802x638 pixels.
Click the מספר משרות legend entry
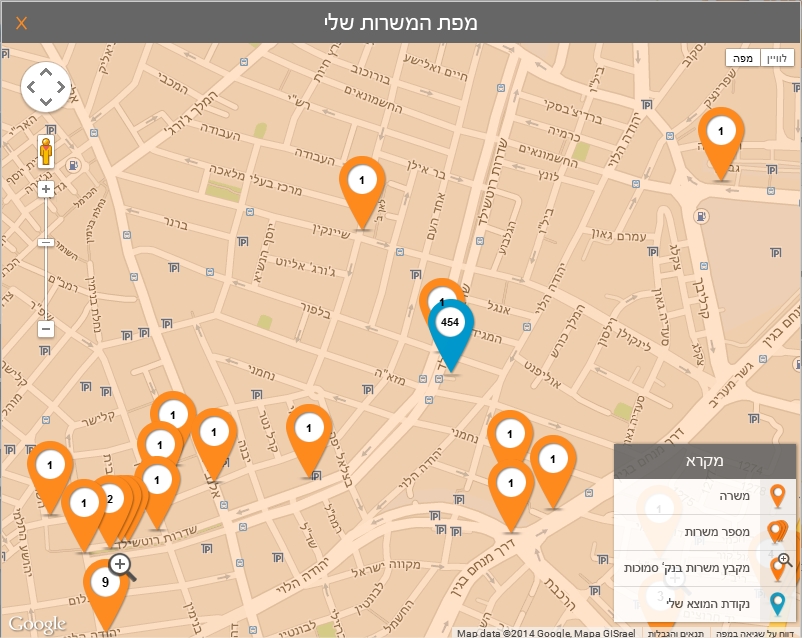click(x=705, y=532)
